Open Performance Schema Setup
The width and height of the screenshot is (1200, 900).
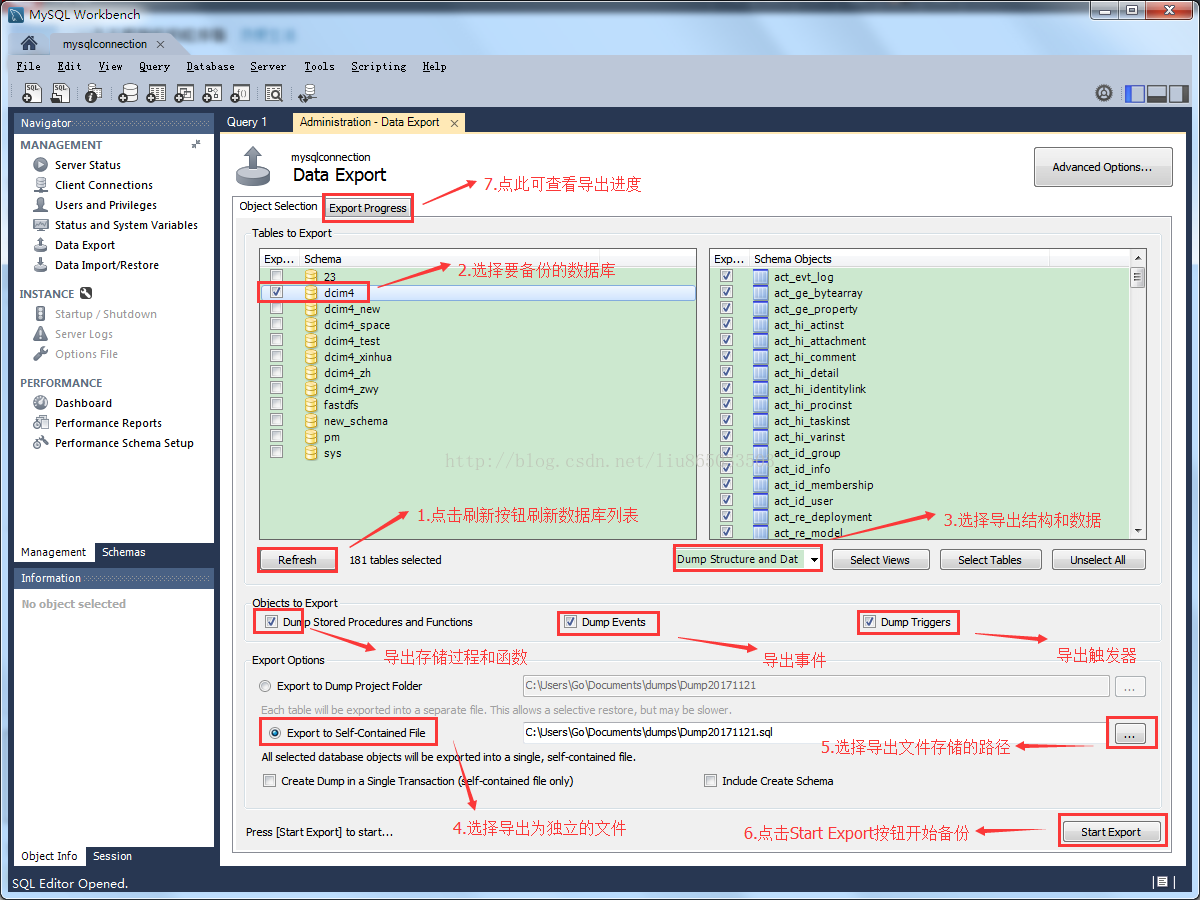[124, 443]
